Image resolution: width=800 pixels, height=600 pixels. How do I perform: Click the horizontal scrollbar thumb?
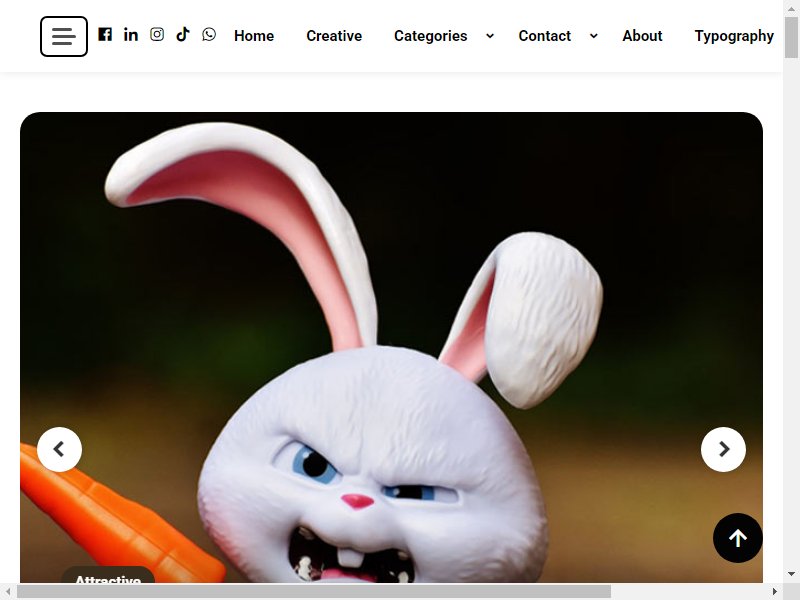(x=314, y=591)
